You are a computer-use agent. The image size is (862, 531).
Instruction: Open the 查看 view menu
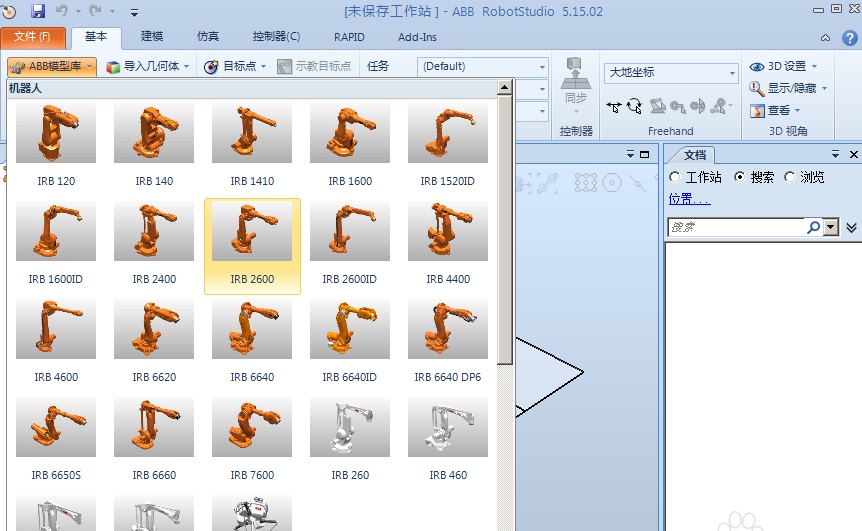[775, 110]
